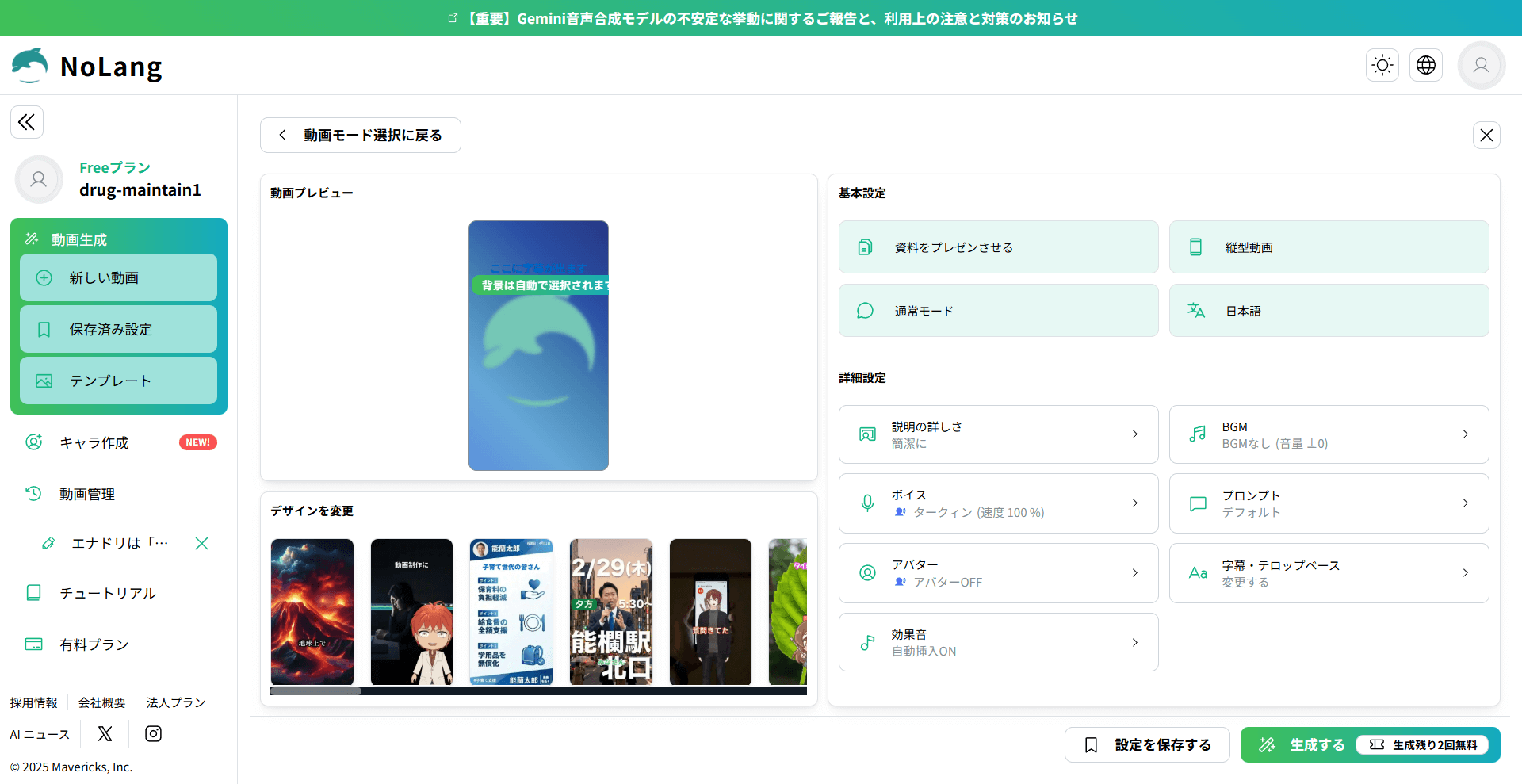Open the アバター avatar settings
The height and width of the screenshot is (784, 1522).
pos(998,573)
